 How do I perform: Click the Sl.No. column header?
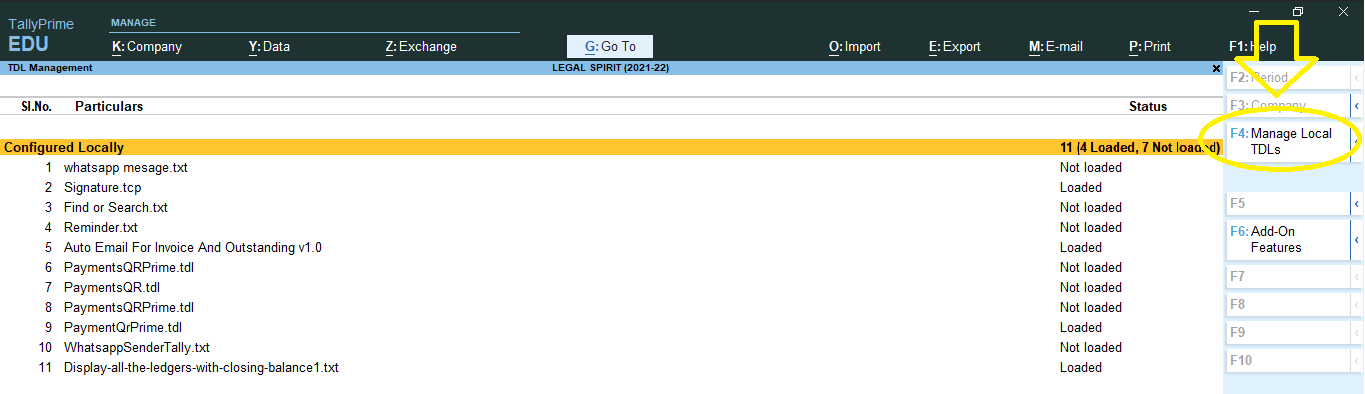(36, 106)
